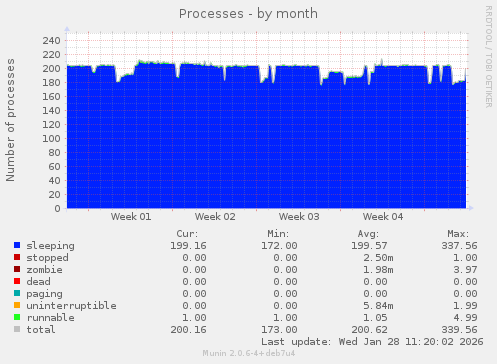Click zombie average value 1.98m

[378, 270]
